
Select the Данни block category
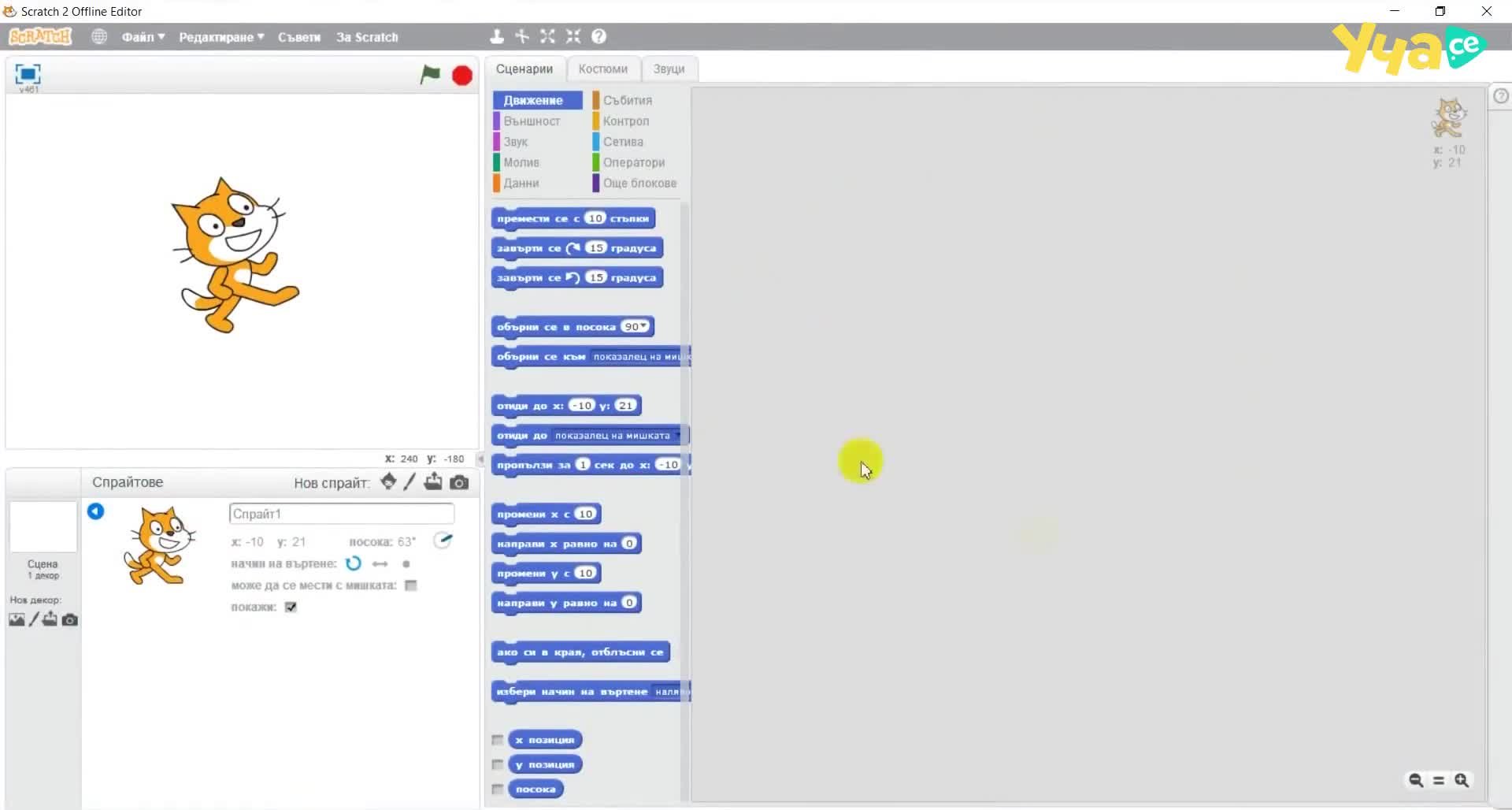tap(538, 182)
